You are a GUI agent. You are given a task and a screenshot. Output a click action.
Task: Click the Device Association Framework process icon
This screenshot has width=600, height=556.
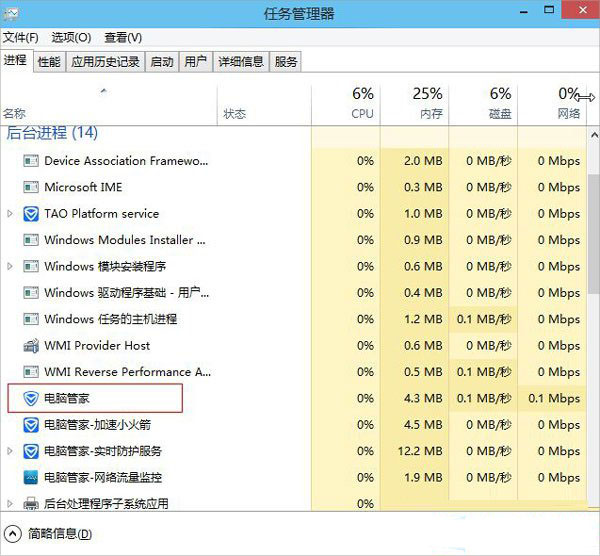coord(31,161)
